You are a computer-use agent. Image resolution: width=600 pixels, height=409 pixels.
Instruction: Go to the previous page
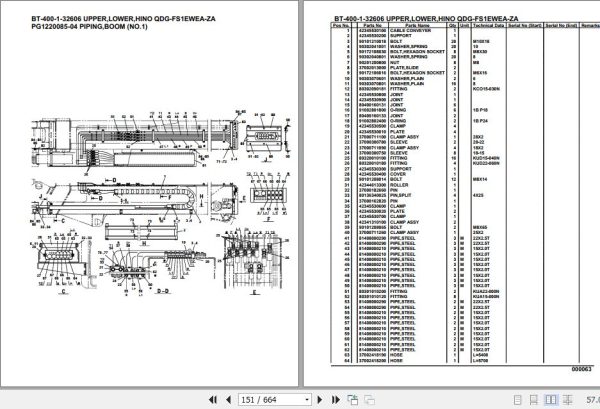tap(228, 400)
